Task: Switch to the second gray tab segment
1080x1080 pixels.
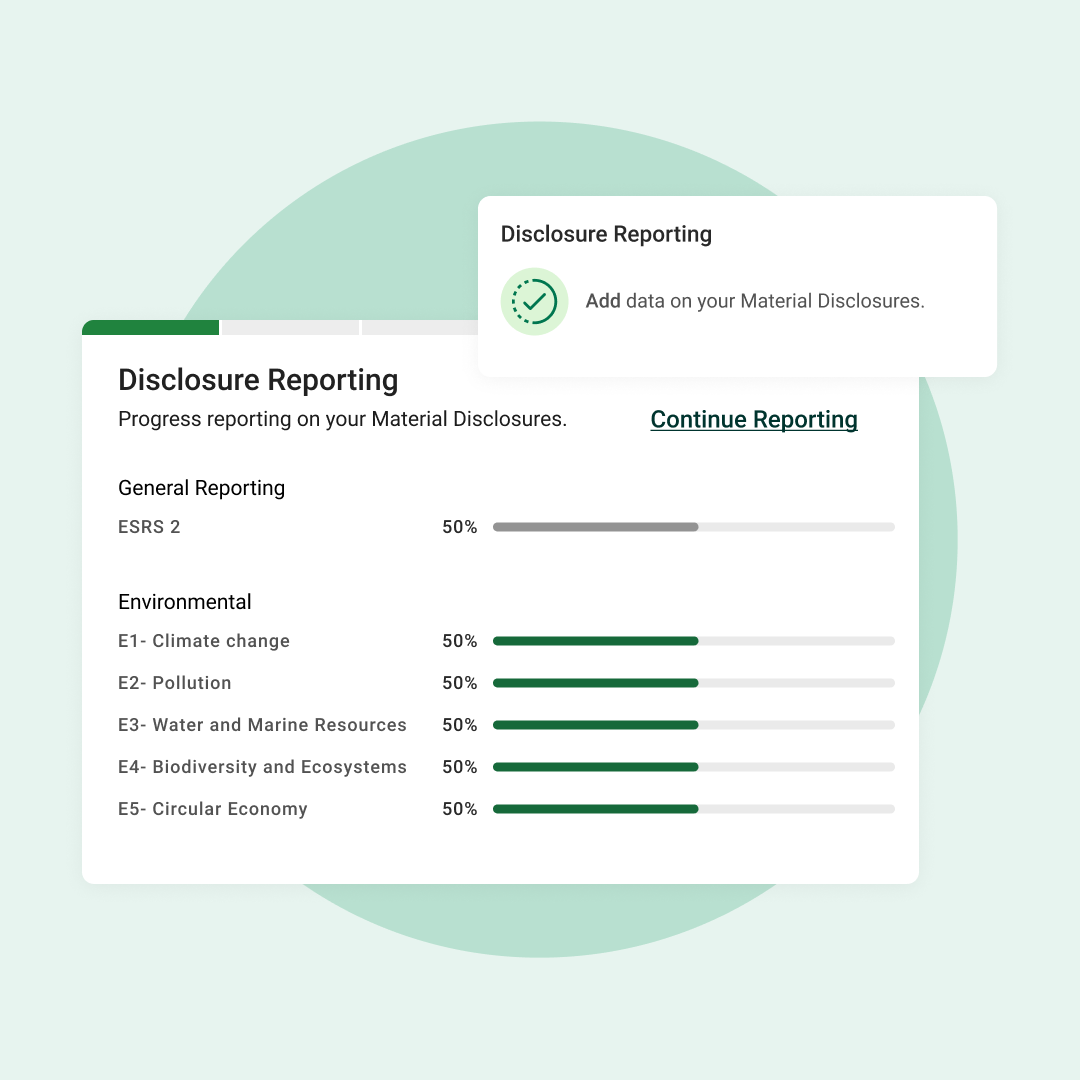Action: pos(289,327)
